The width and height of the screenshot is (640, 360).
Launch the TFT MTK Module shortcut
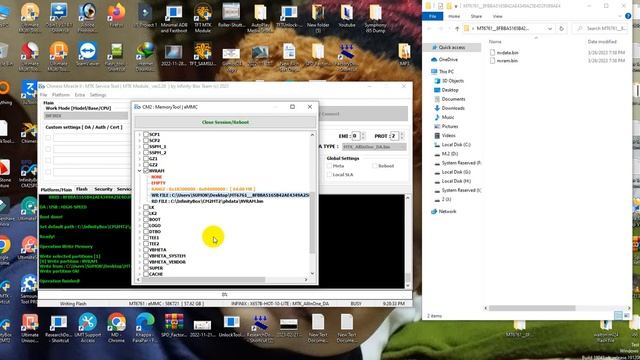(203, 18)
